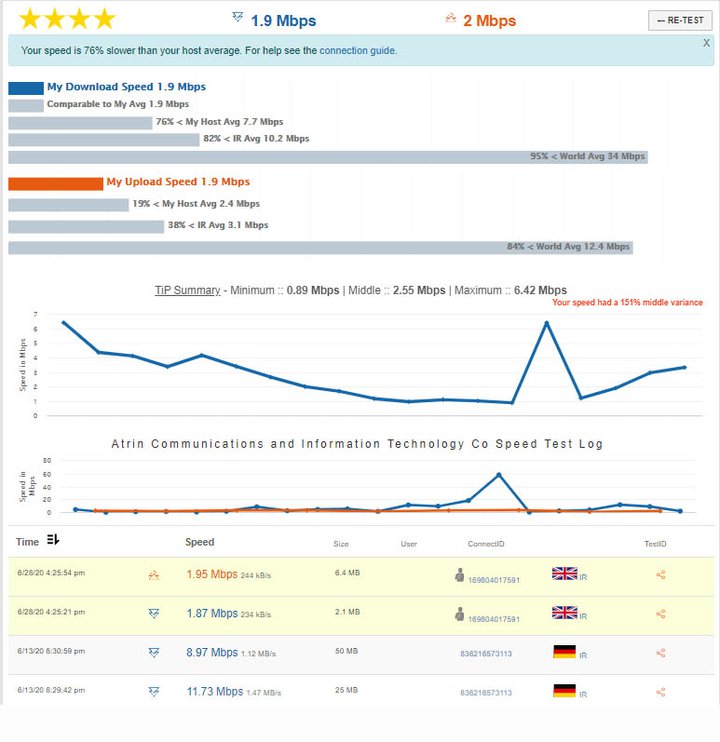Open ConnectID 836216573113 in the 8.97 Mbps row
This screenshot has width=720, height=742.
tap(486, 654)
